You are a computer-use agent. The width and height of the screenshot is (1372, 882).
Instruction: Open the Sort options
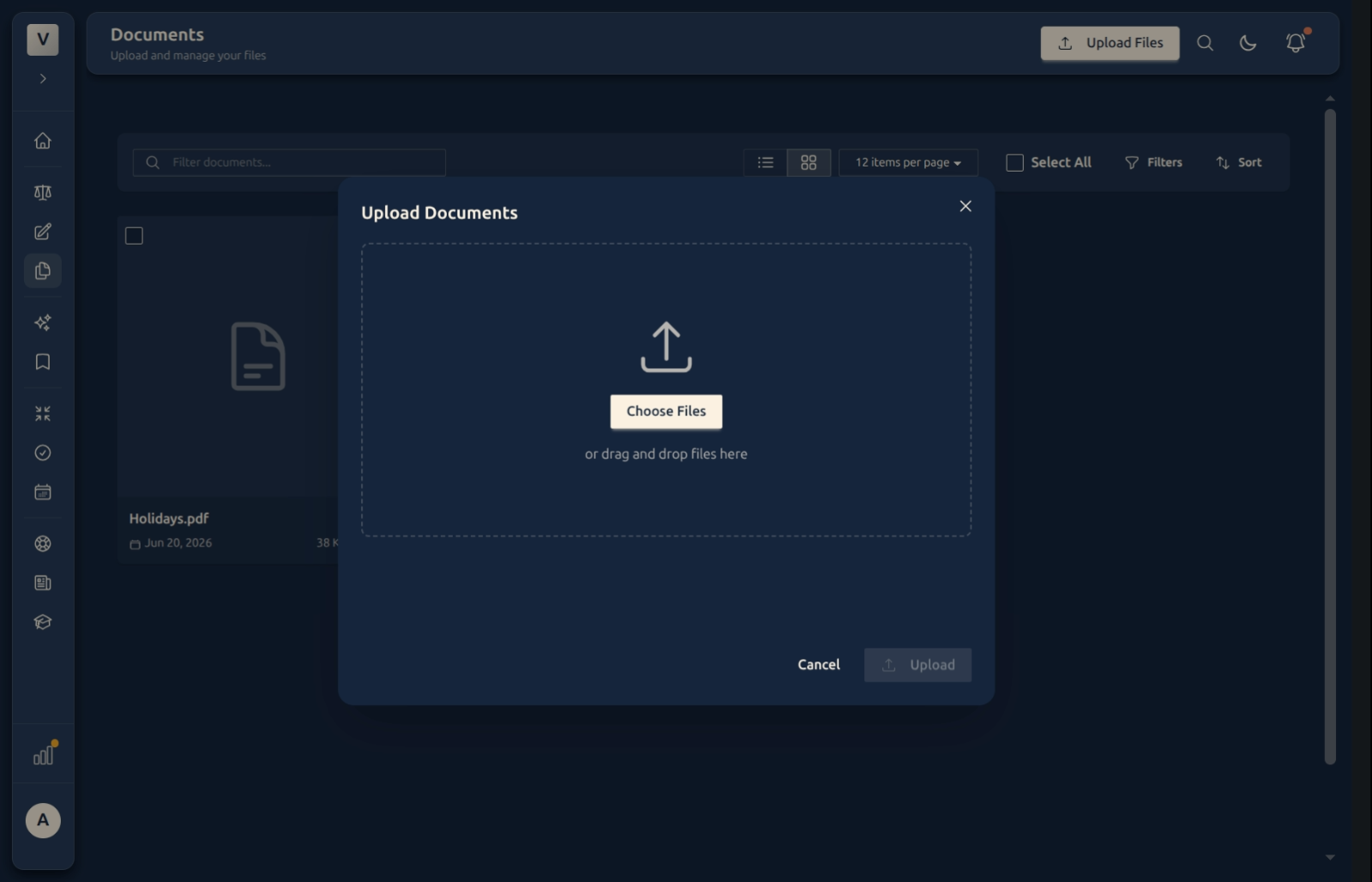(x=1238, y=162)
